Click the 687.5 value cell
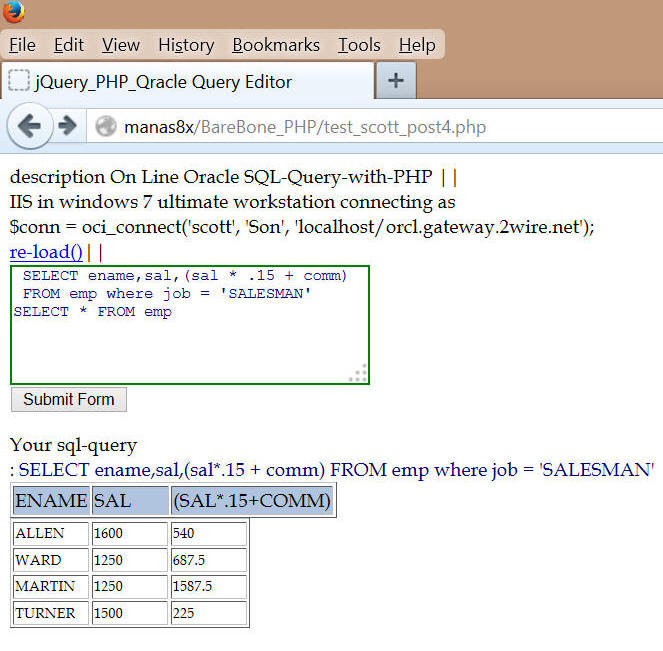Screen dimensions: 663x651 pos(209,560)
